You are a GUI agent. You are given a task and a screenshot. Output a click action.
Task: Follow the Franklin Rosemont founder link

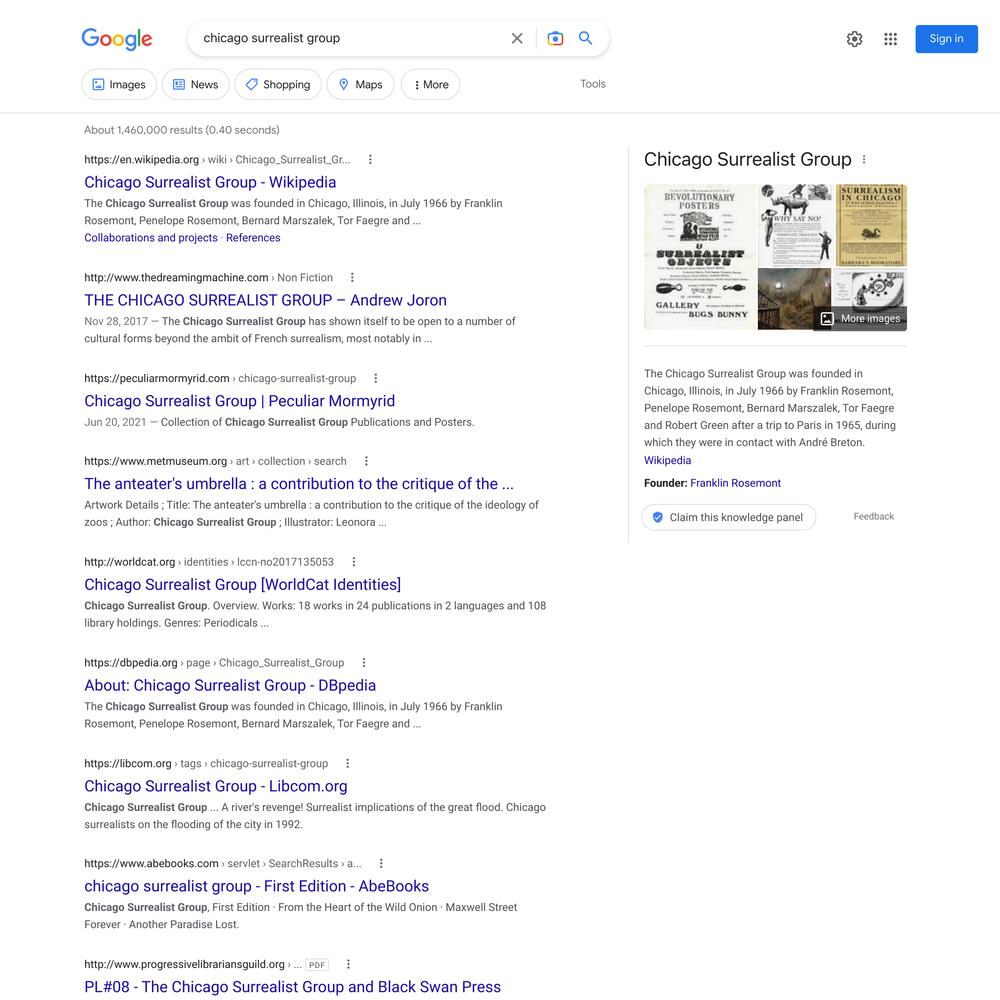[735, 483]
